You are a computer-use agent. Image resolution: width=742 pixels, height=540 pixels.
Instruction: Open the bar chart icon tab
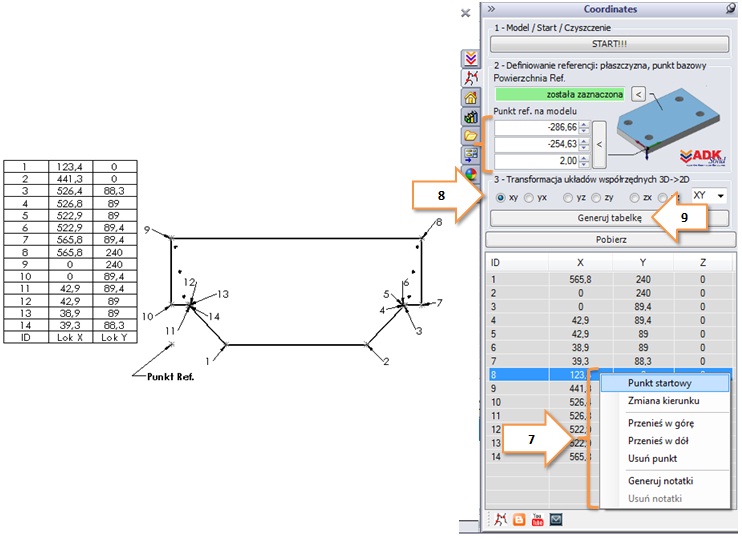[470, 116]
